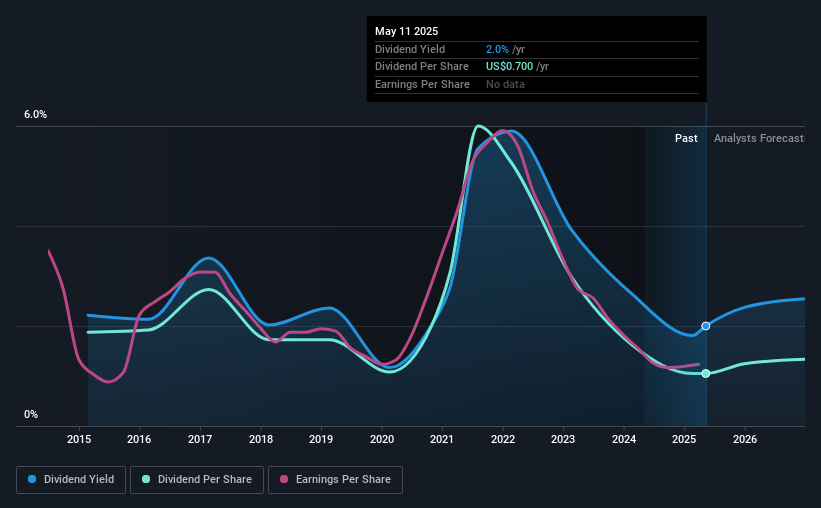Click the 2.0% dividend yield value in tooltip
The image size is (821, 508).
(497, 49)
